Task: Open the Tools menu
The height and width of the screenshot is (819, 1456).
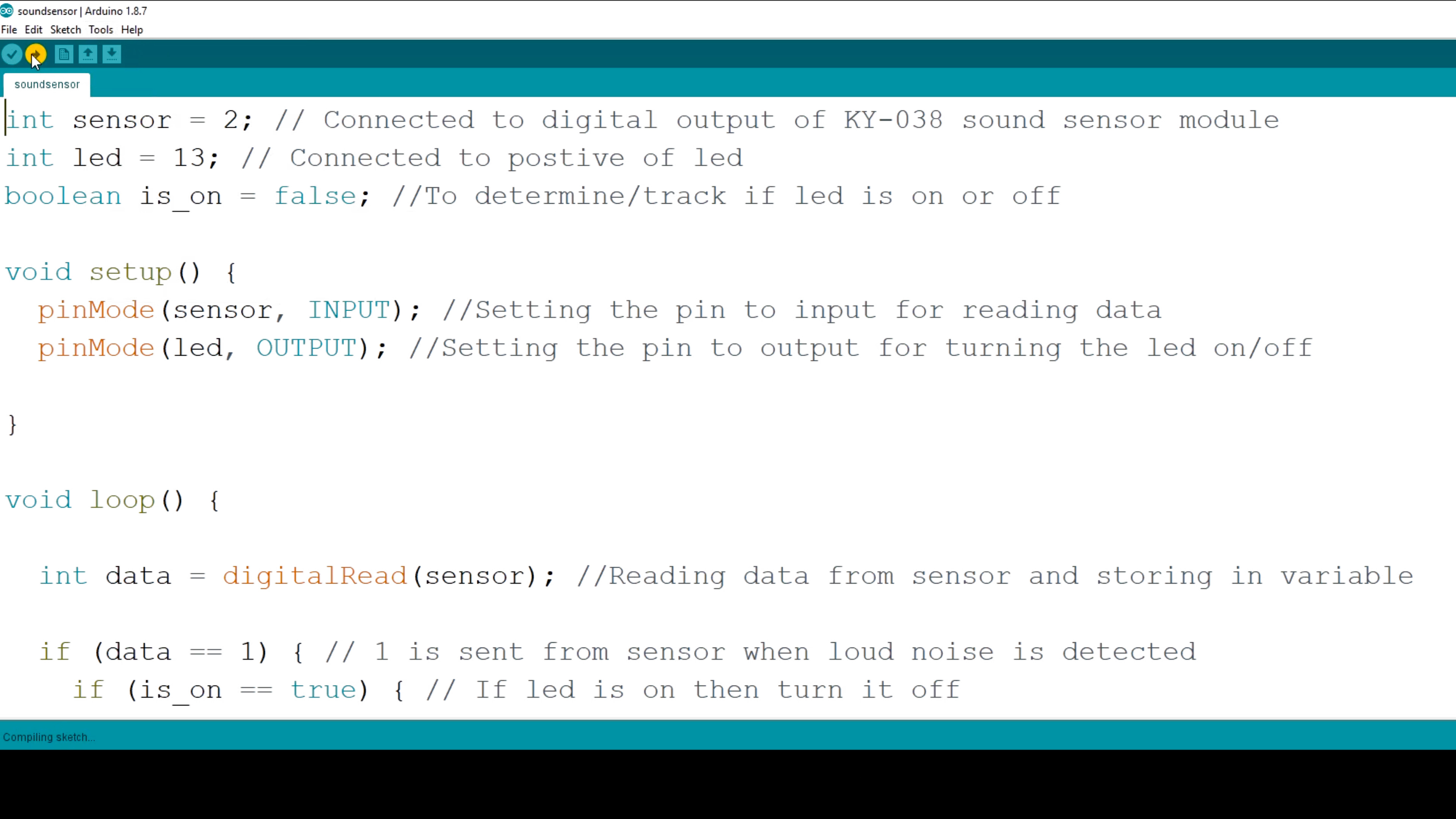Action: 100,29
